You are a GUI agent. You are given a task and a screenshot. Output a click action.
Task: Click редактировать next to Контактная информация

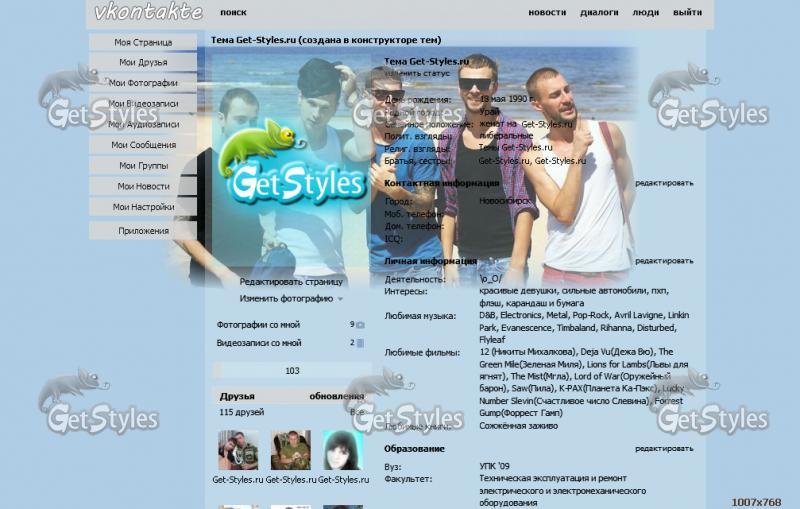(x=664, y=183)
